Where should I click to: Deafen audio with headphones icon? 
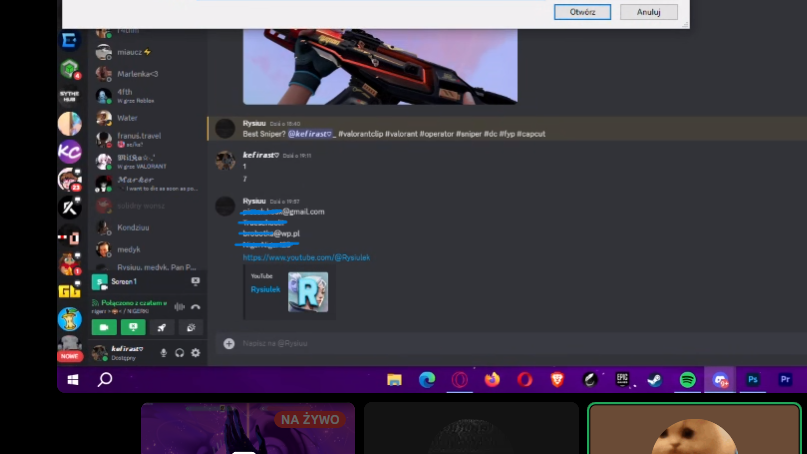(180, 352)
